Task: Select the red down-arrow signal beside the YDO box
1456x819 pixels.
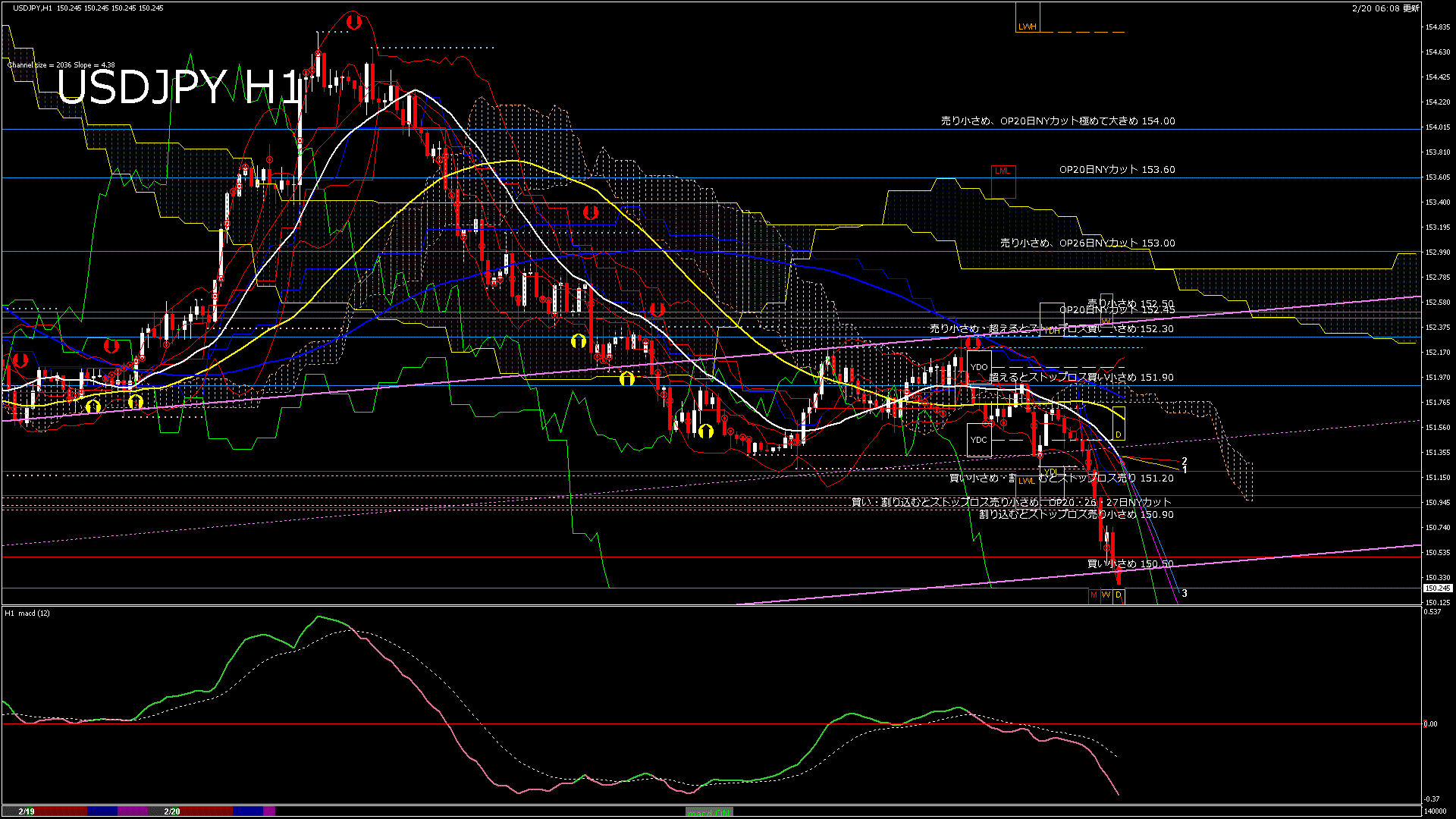Action: [973, 343]
